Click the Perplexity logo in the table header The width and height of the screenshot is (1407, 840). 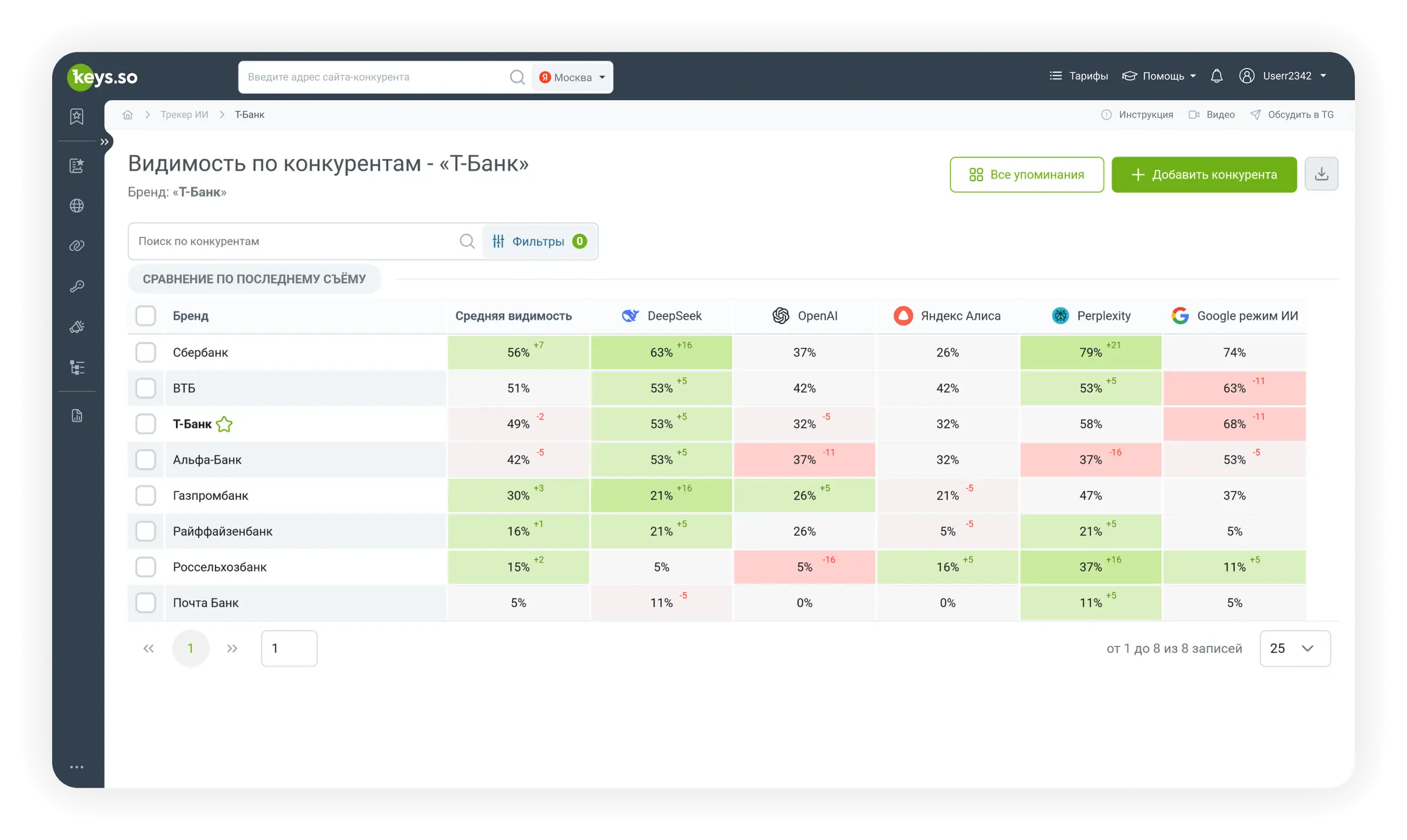[1060, 315]
